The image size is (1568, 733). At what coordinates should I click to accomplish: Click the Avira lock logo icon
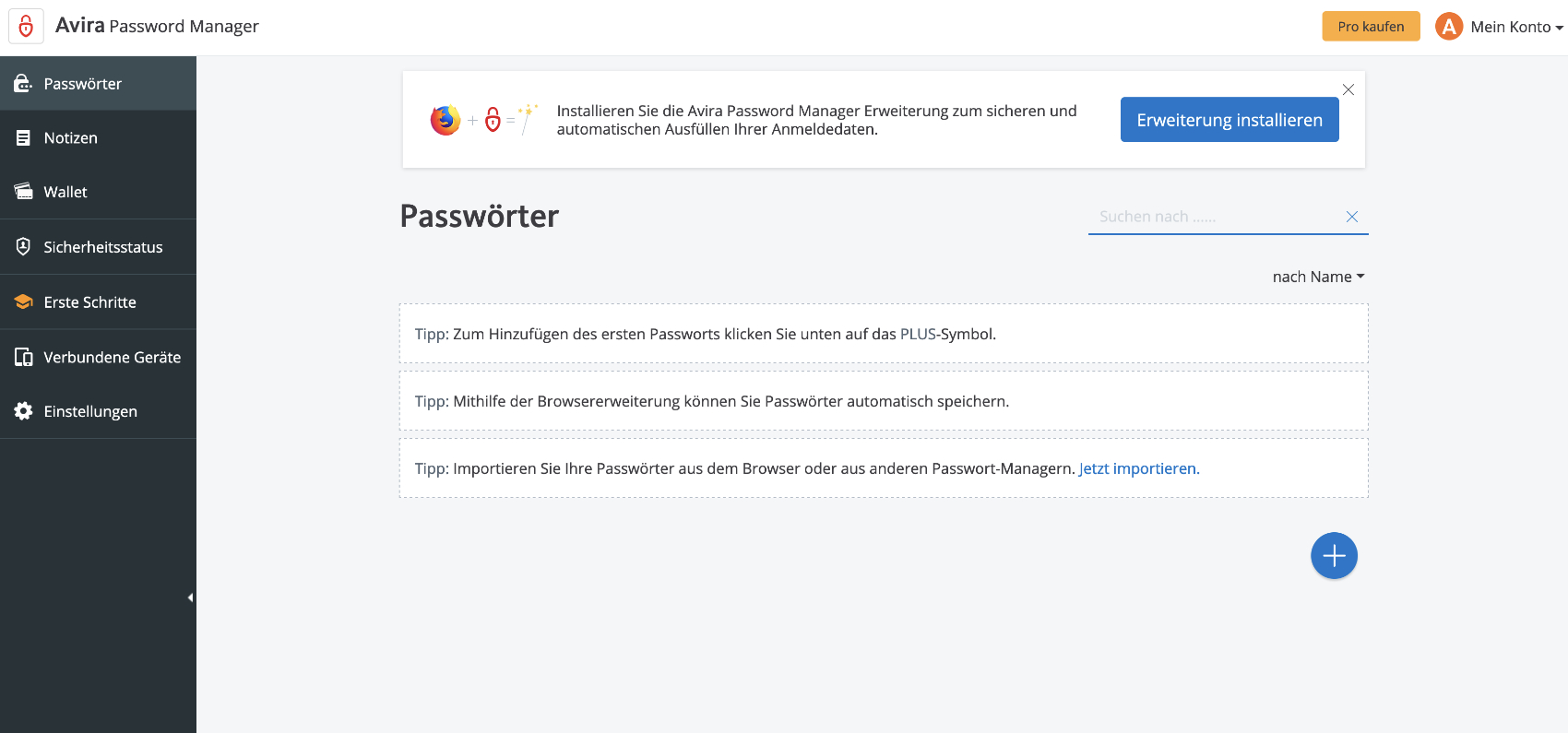coord(26,26)
